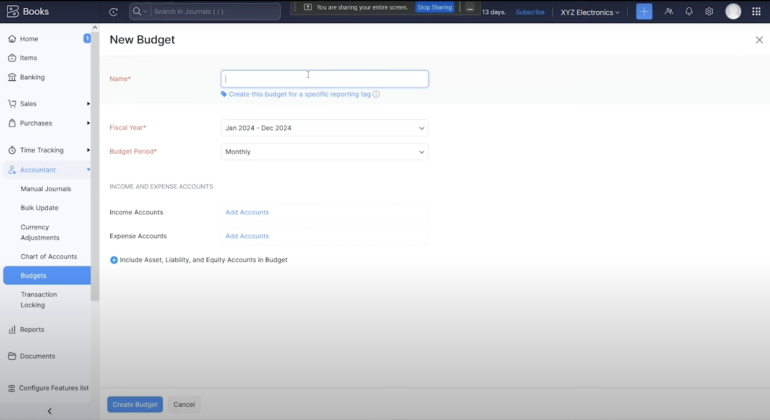The image size is (770, 420).
Task: Click the info icon beside reporting tag
Action: (x=376, y=94)
